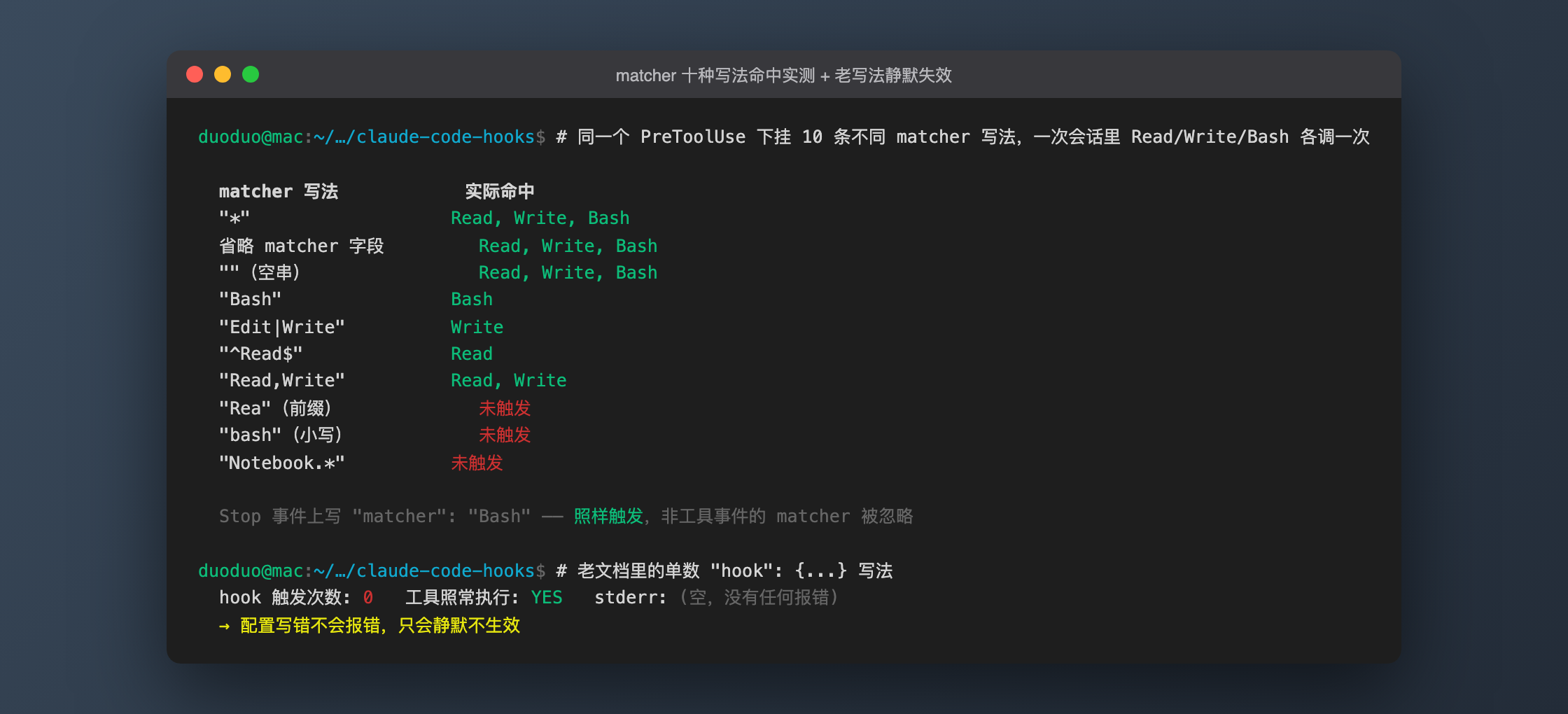Click the green YES after "工具照常执行"
Viewport: 1568px width, 714px height.
coord(547,597)
